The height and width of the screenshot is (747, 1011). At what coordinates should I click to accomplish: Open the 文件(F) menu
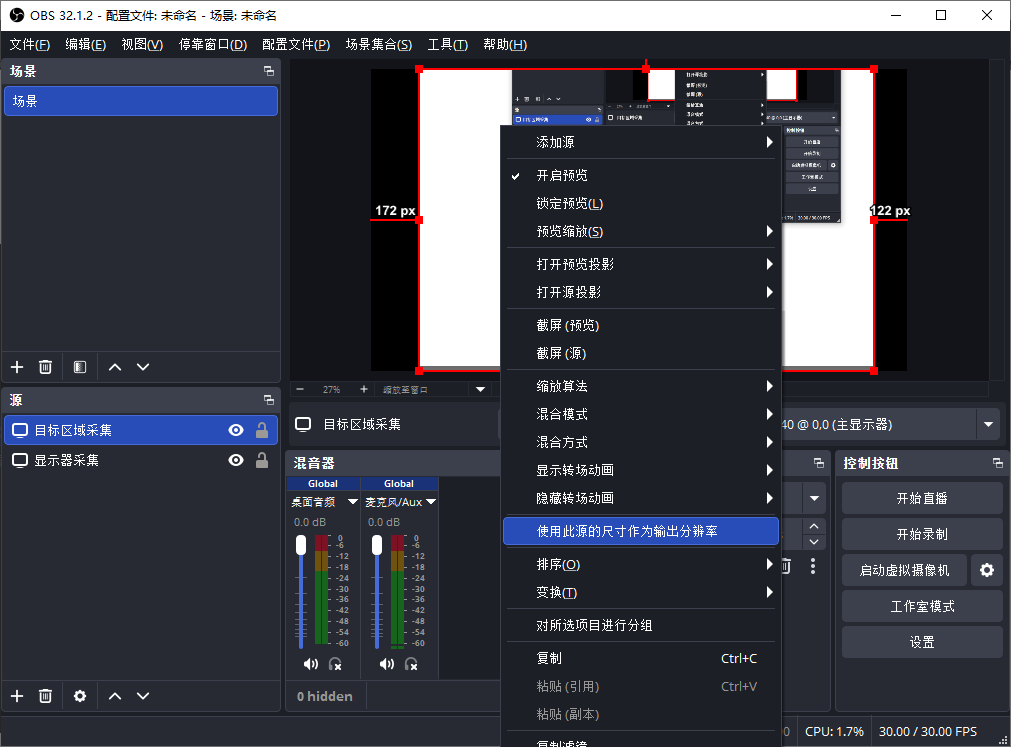(30, 44)
